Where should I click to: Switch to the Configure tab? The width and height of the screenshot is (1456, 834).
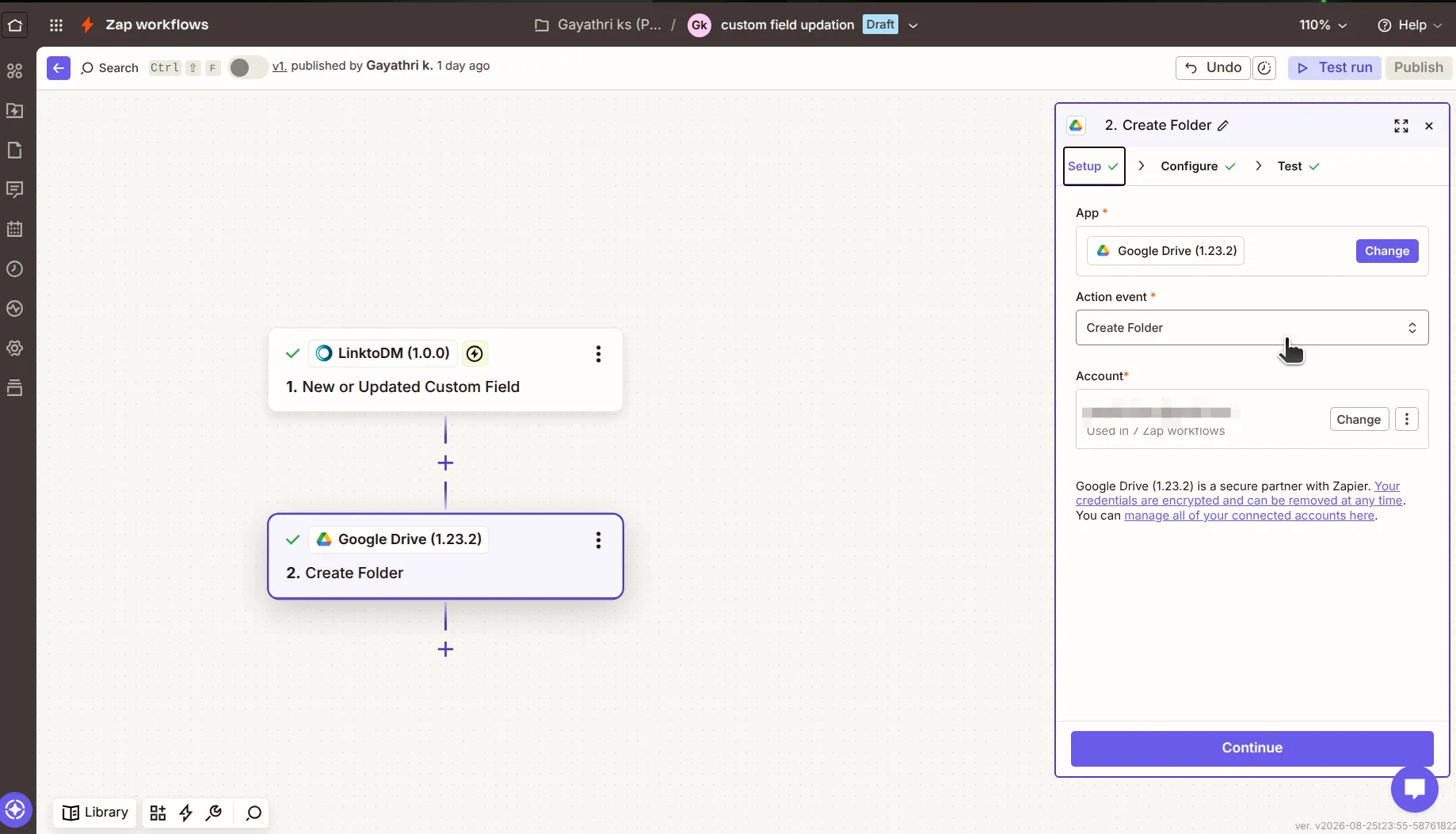1198,166
